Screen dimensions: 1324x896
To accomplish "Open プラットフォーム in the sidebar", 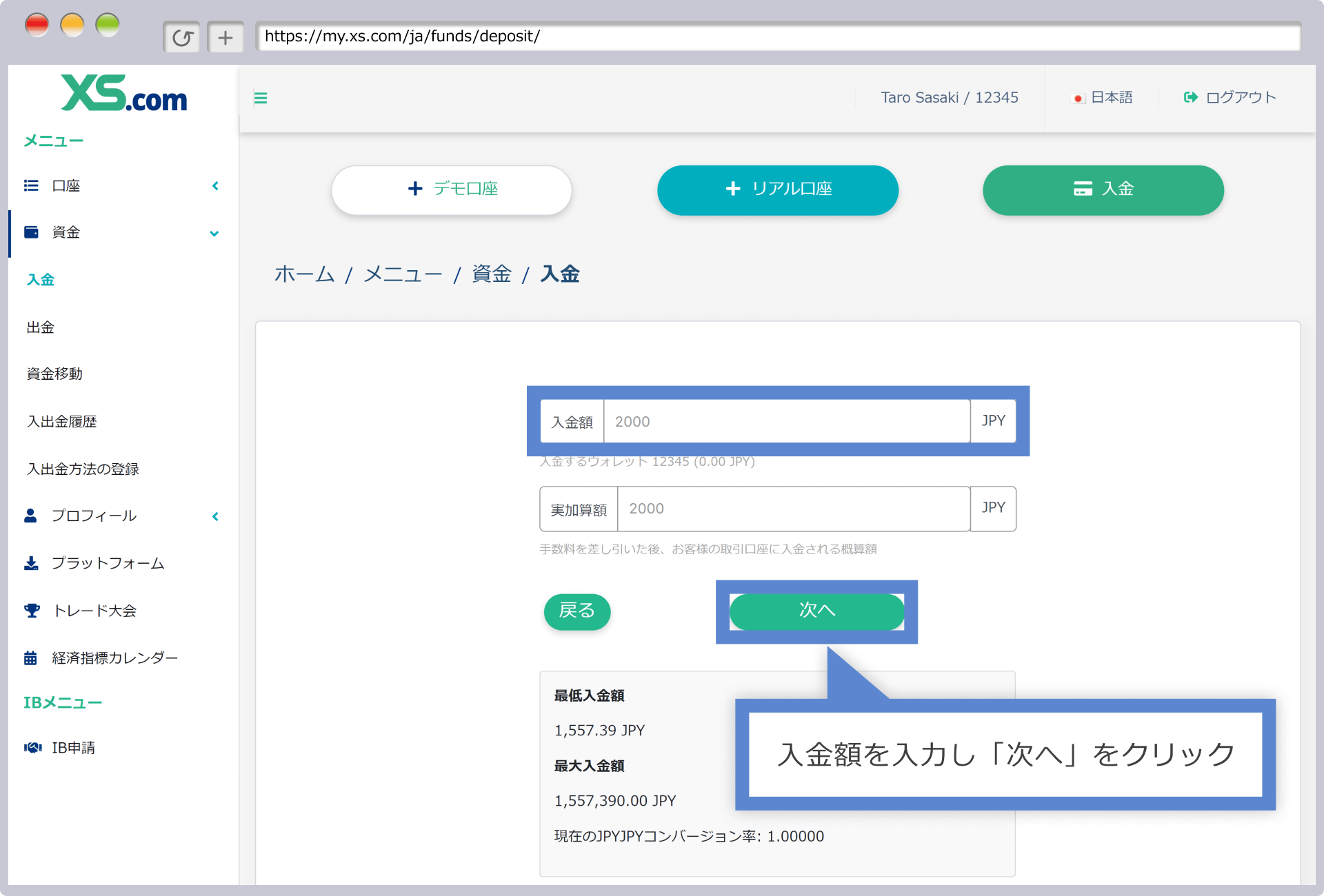I will [108, 563].
